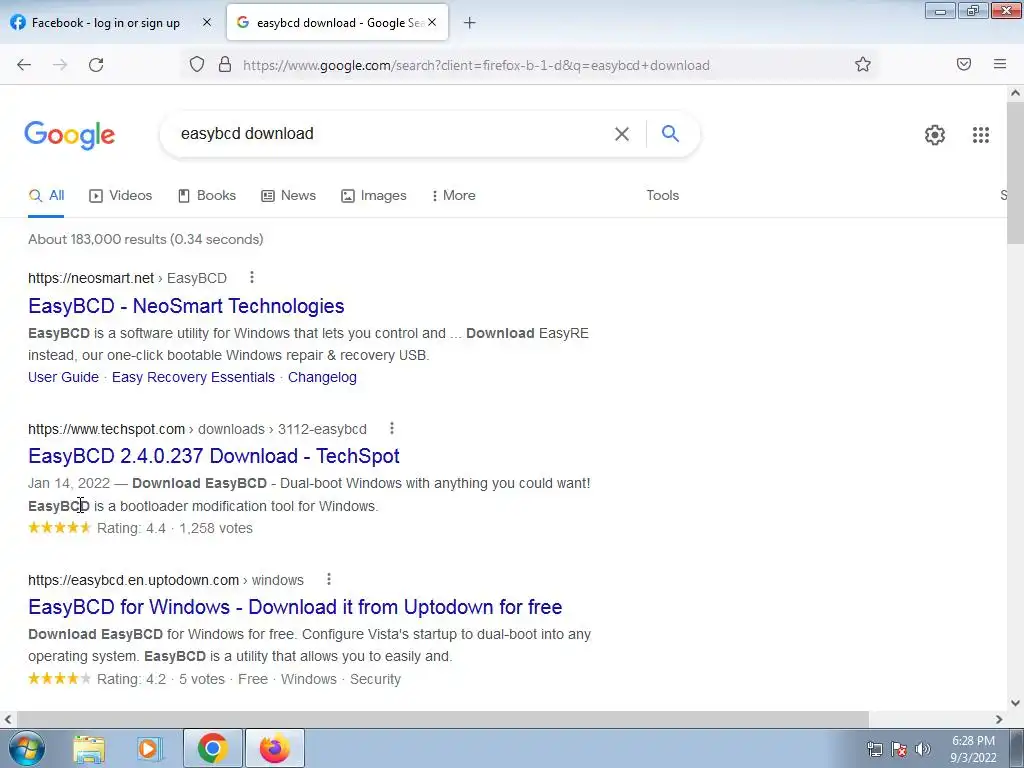Focus the browser address bar

pyautogui.click(x=476, y=65)
